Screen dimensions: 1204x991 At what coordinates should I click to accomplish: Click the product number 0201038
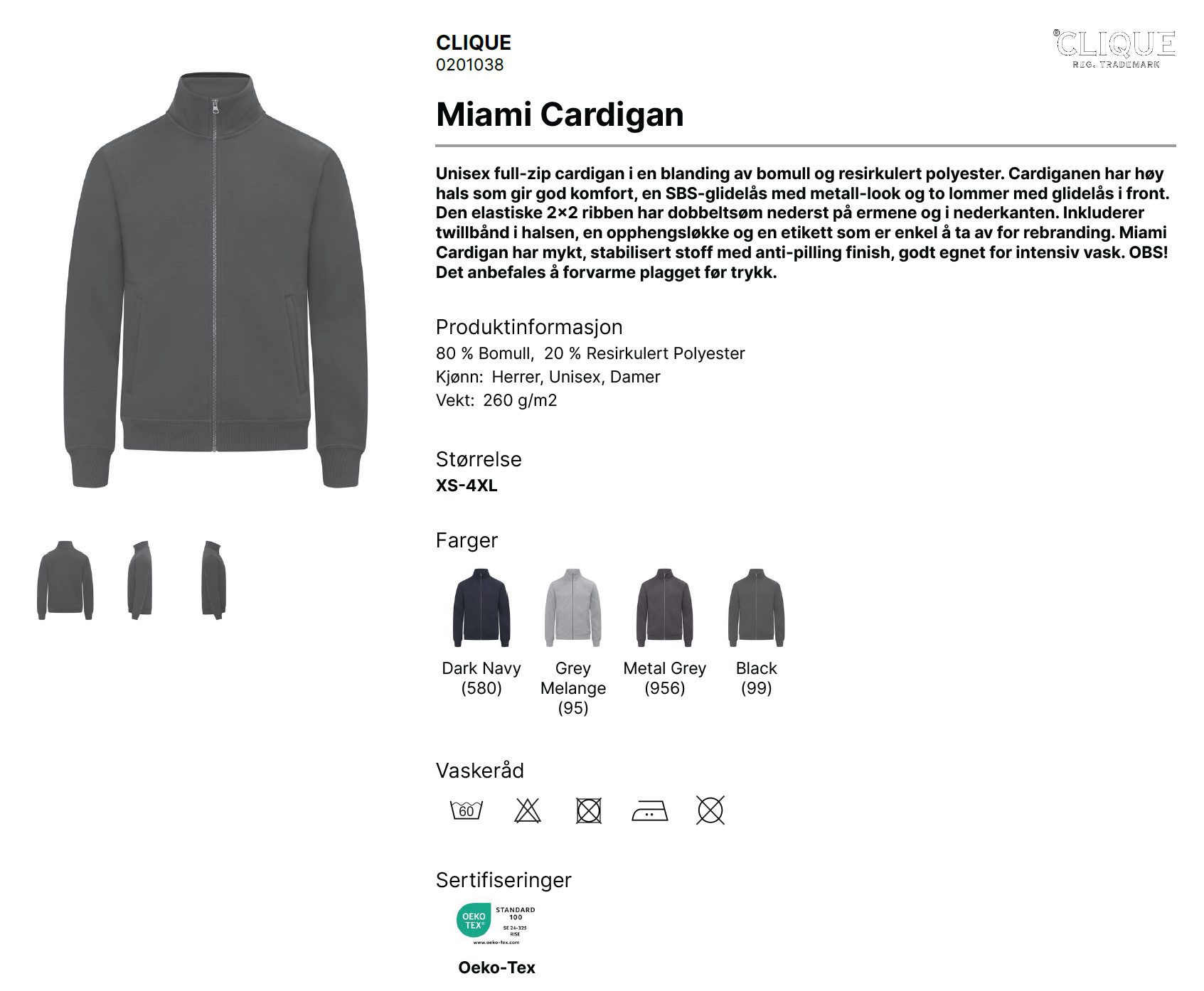tap(469, 65)
